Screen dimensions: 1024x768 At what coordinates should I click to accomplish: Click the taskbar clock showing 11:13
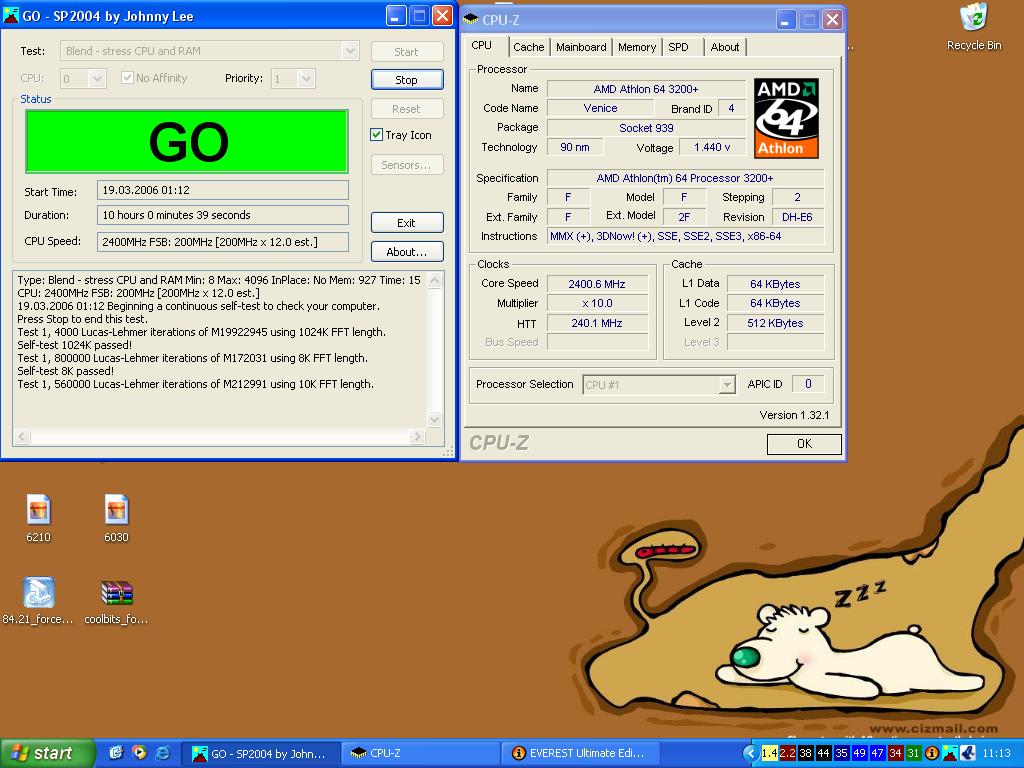click(996, 754)
